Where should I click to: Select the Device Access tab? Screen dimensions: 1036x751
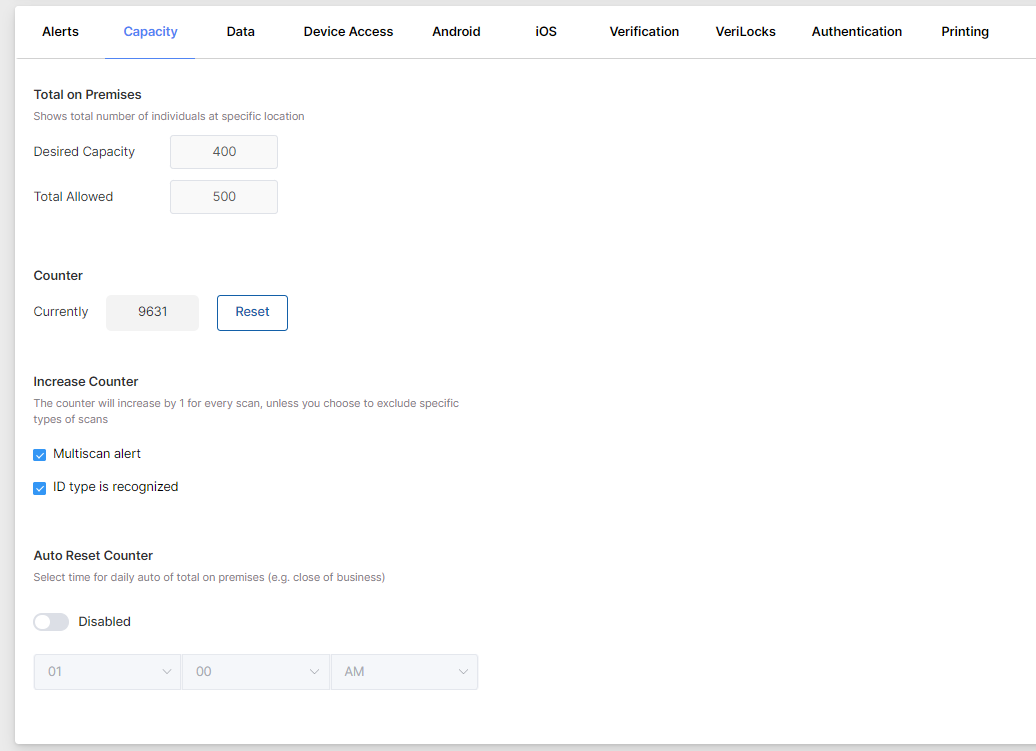348,31
